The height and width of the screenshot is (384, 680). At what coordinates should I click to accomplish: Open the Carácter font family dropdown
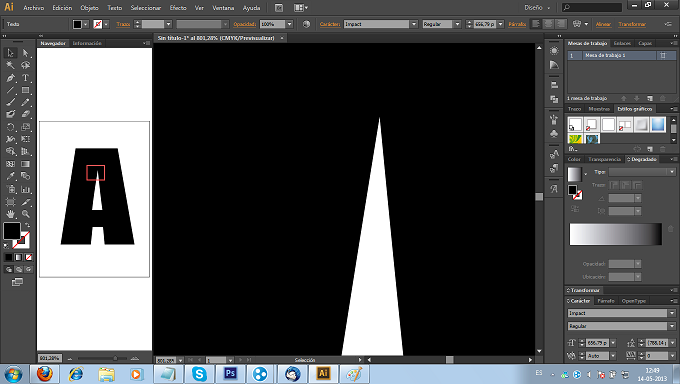pos(414,24)
